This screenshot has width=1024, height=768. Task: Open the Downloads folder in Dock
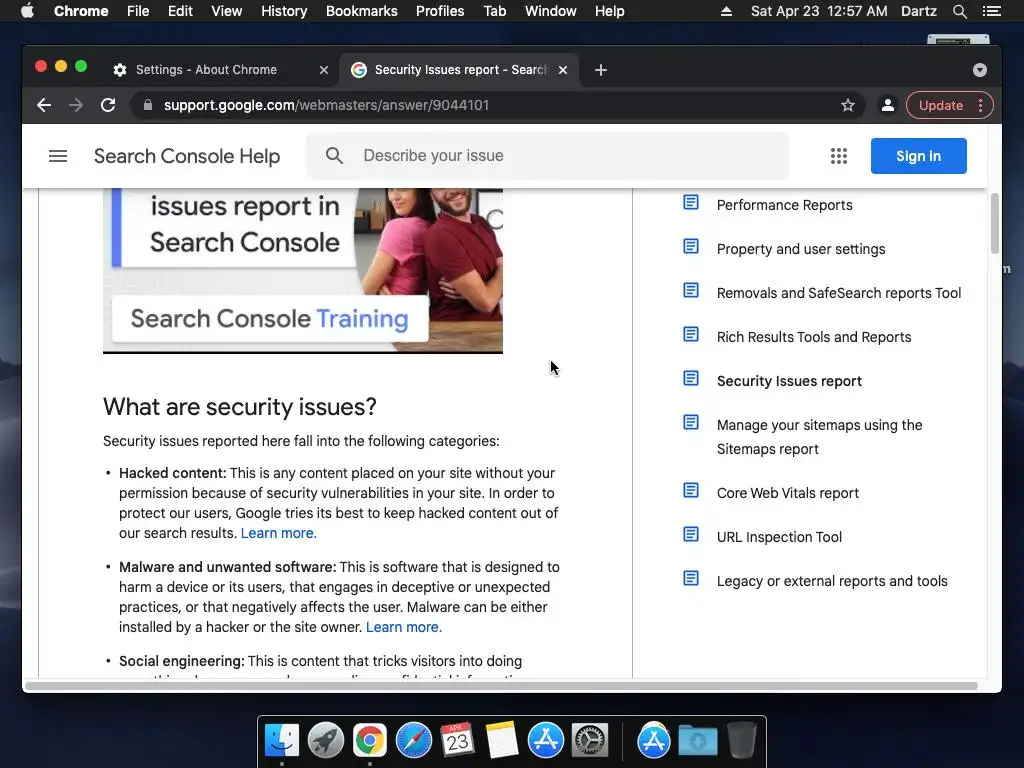[x=697, y=741]
